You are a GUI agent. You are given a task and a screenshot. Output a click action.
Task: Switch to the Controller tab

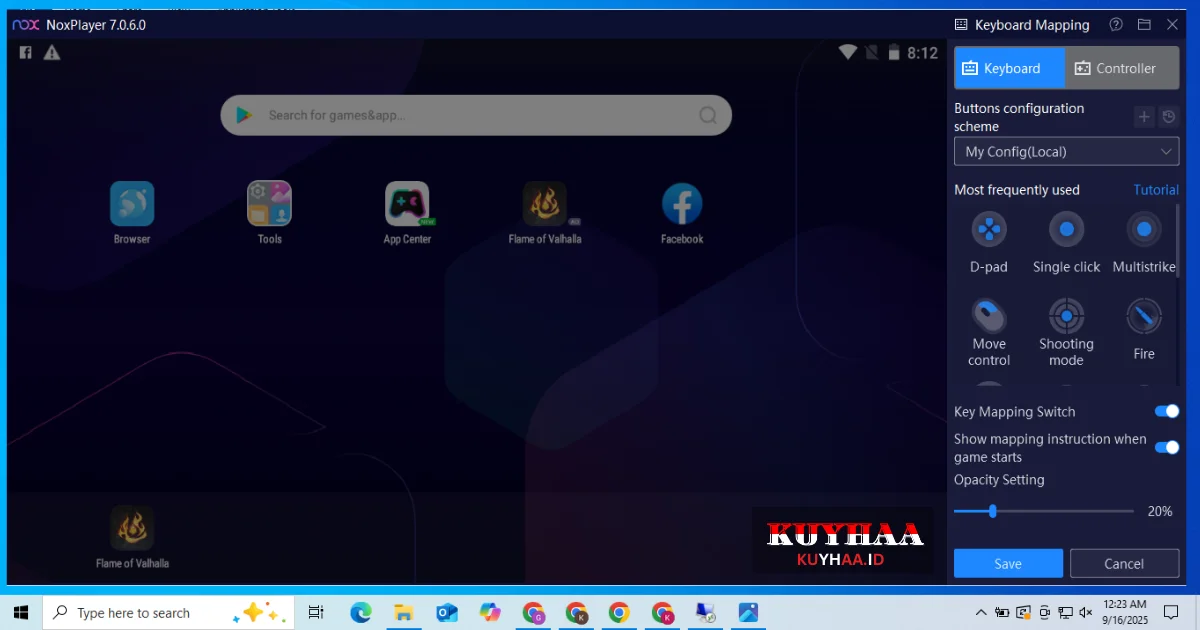(1122, 68)
